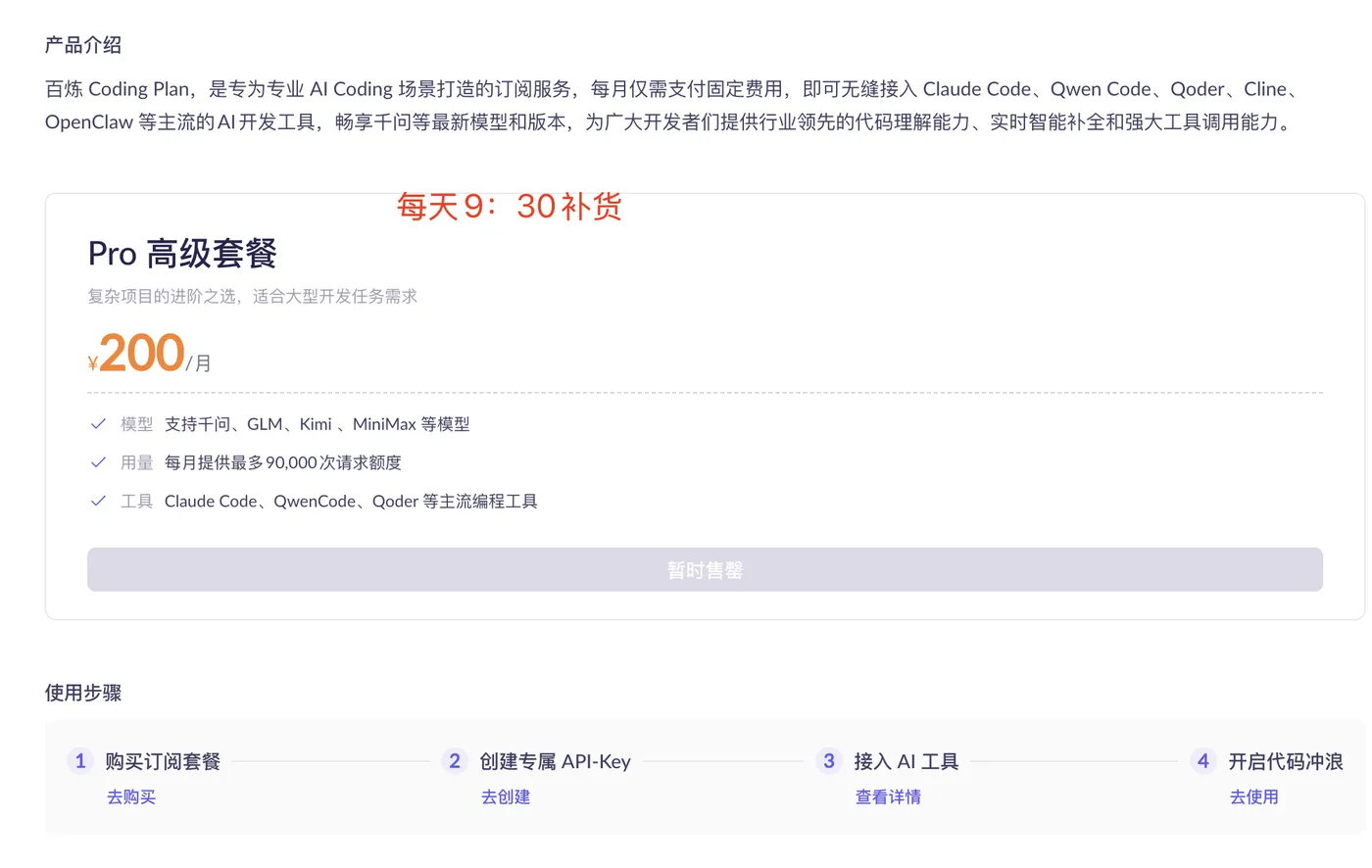Select the numbered circle 3 for 接入 AI 工具
This screenshot has width=1372, height=868.
(x=828, y=761)
